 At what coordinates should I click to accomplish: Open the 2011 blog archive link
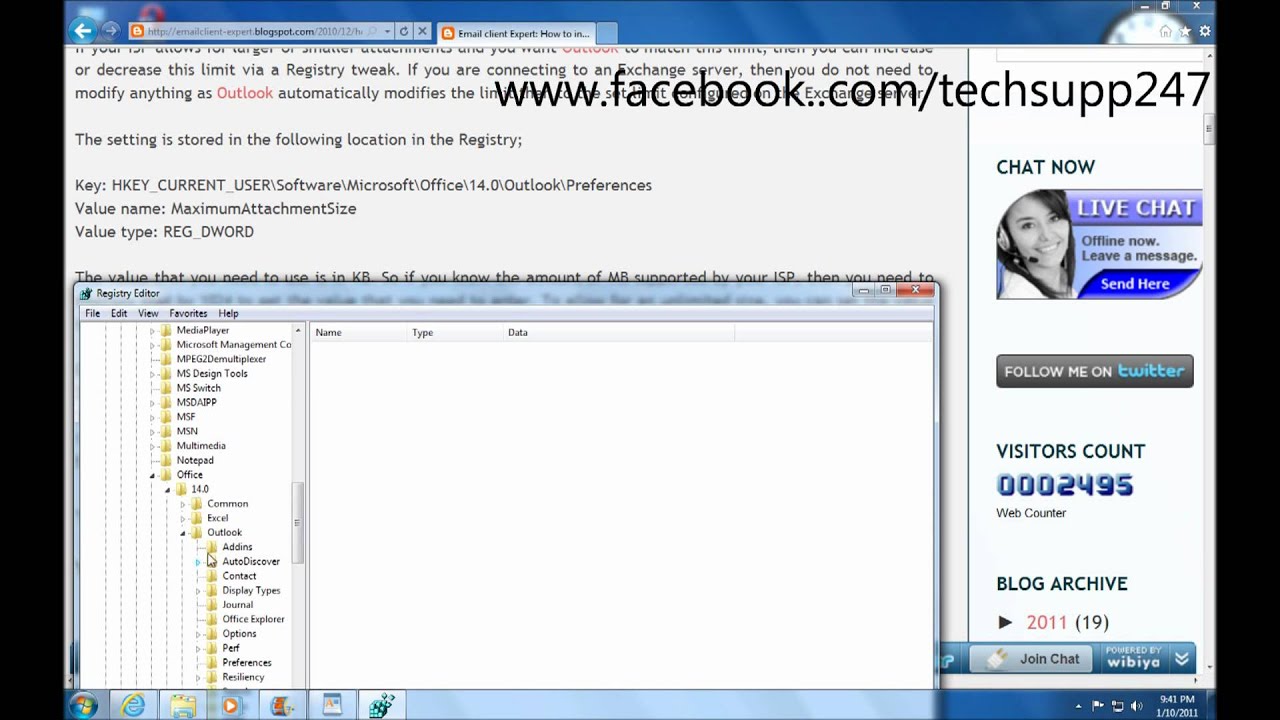tap(1046, 622)
